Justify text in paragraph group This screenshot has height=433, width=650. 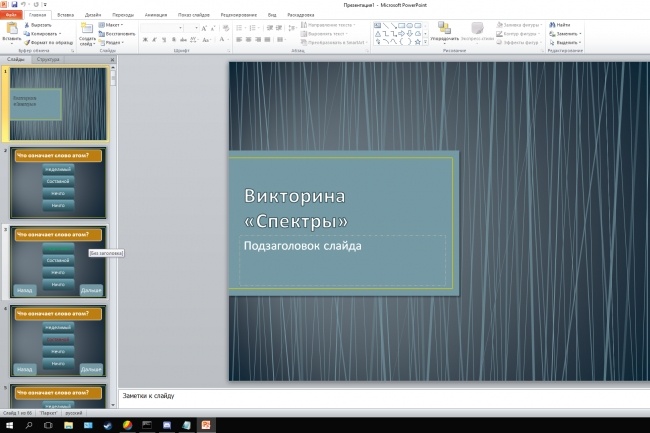point(267,40)
